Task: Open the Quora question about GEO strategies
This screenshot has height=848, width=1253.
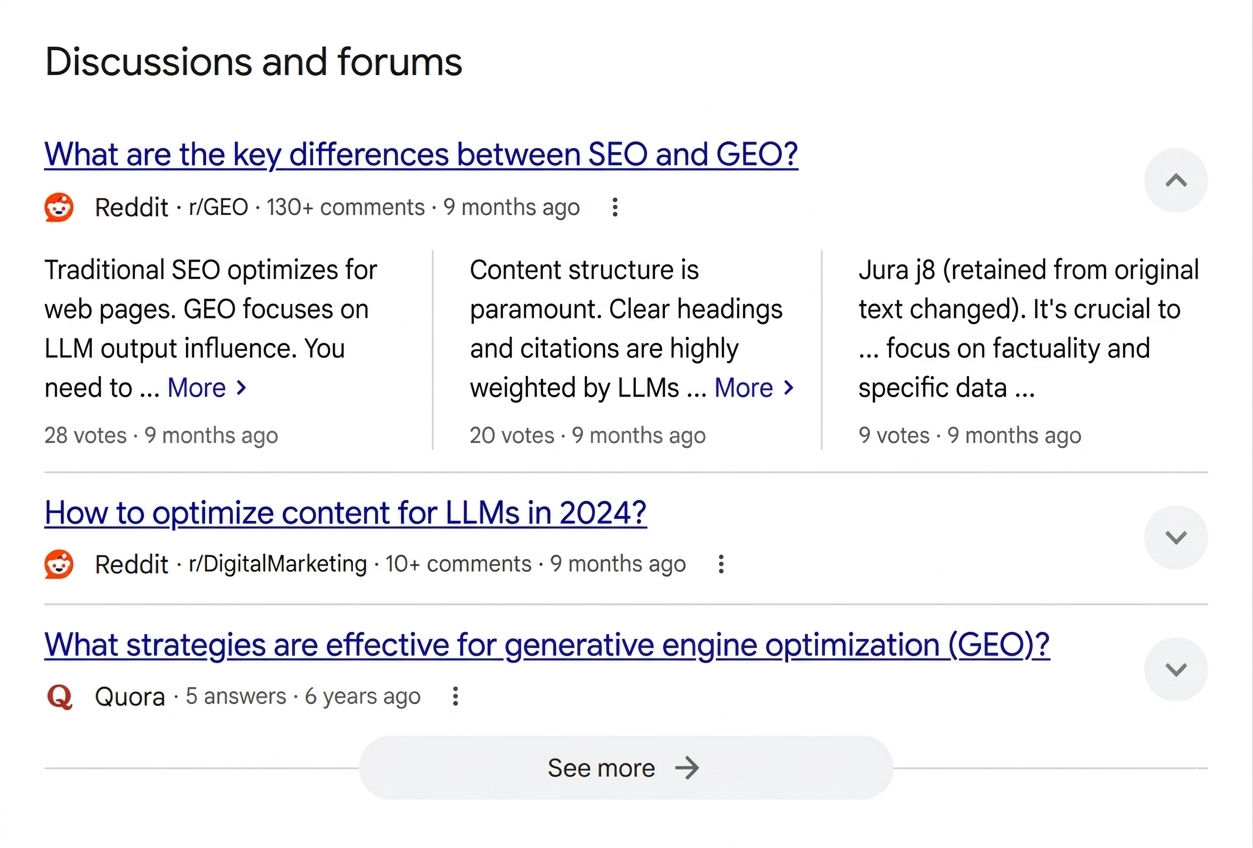Action: (x=546, y=645)
